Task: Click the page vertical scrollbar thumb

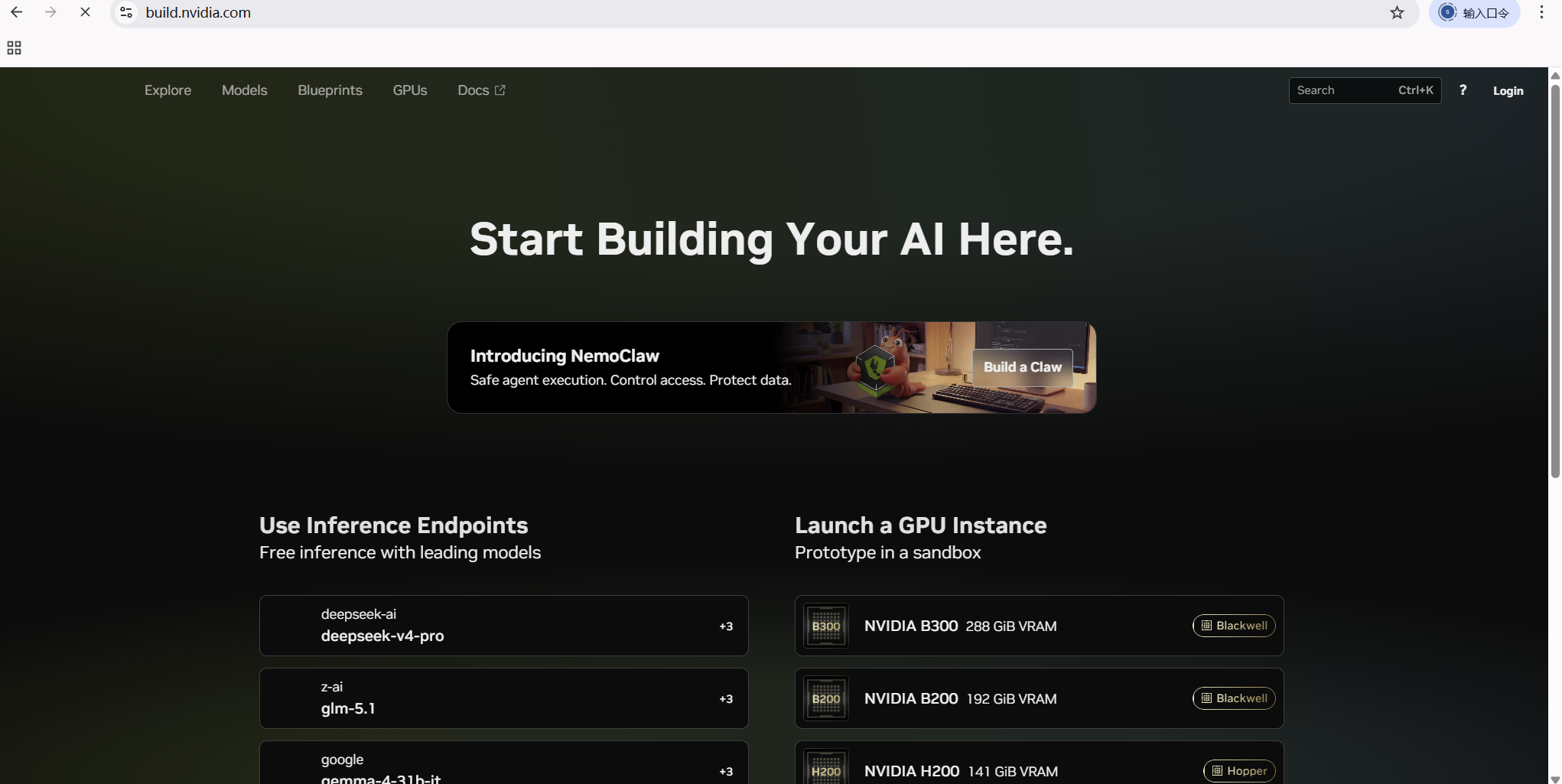Action: pyautogui.click(x=1555, y=281)
